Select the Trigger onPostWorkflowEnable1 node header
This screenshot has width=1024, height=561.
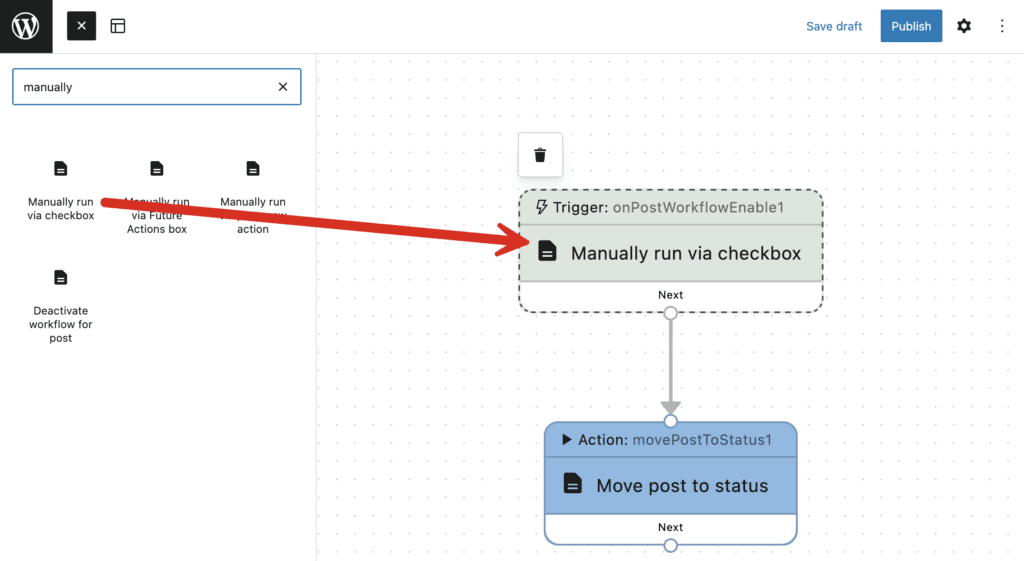coord(670,208)
